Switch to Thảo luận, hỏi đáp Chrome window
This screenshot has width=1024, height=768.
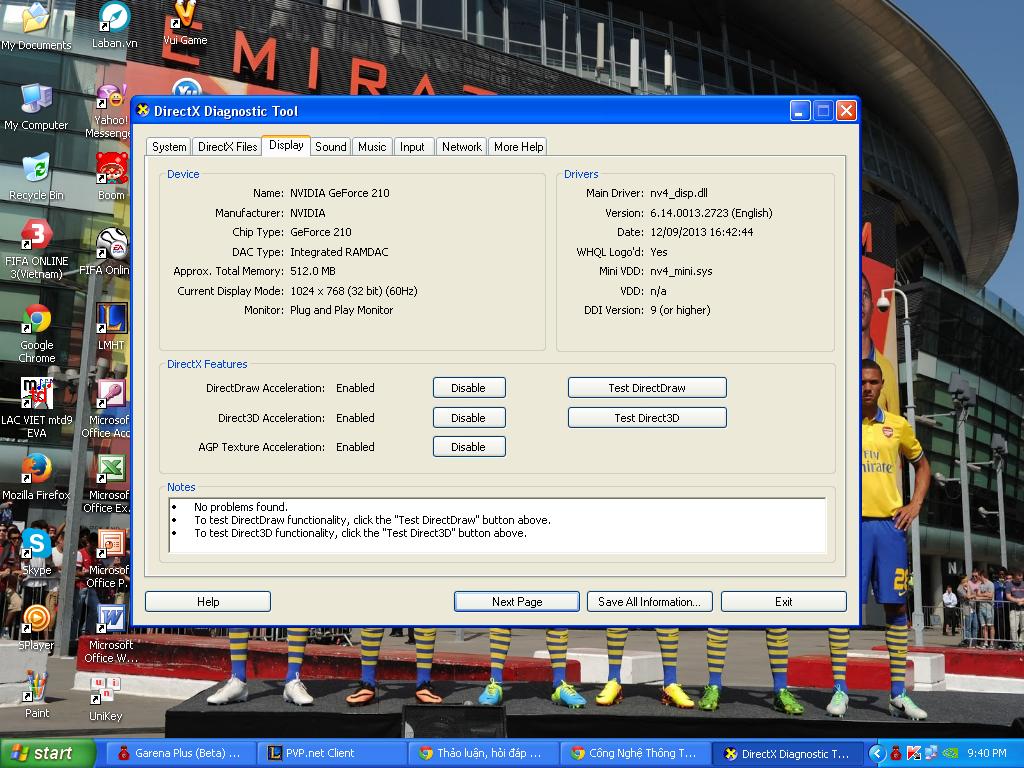(483, 753)
